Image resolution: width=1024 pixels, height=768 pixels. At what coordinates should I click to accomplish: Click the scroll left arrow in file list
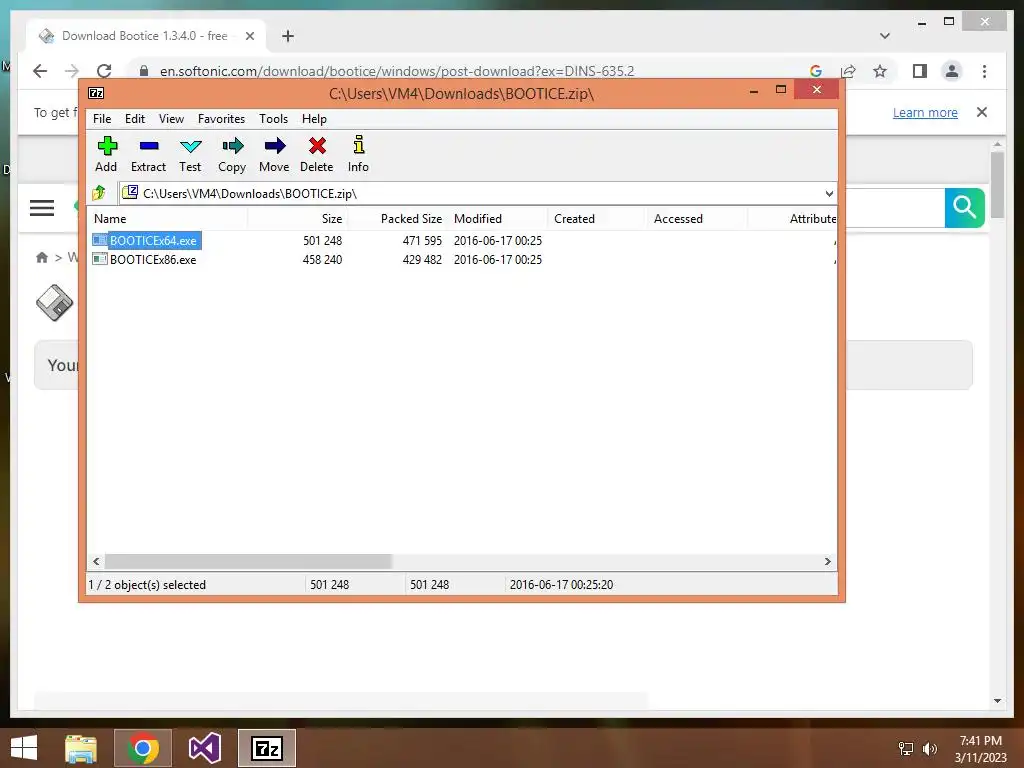[x=97, y=561]
